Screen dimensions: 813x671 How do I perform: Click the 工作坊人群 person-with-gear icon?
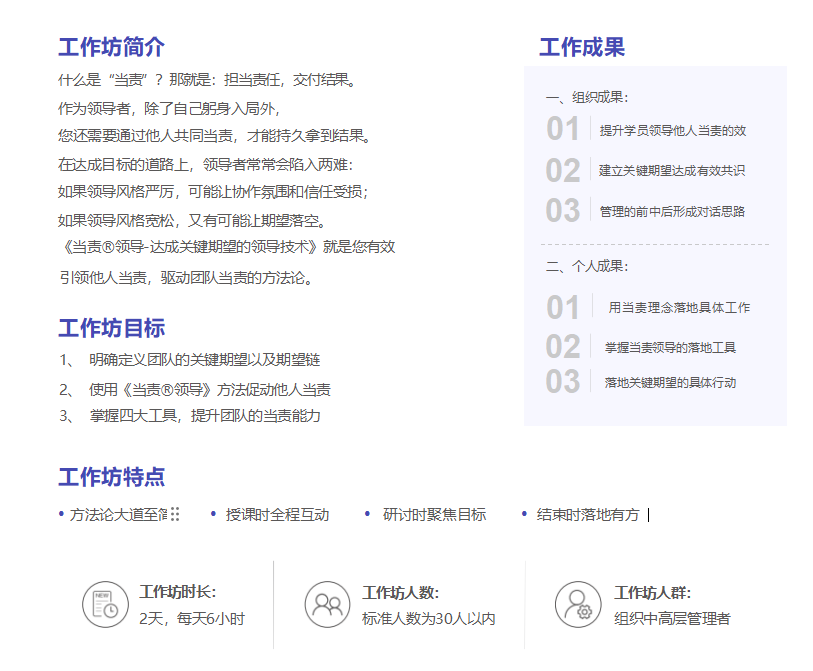578,604
